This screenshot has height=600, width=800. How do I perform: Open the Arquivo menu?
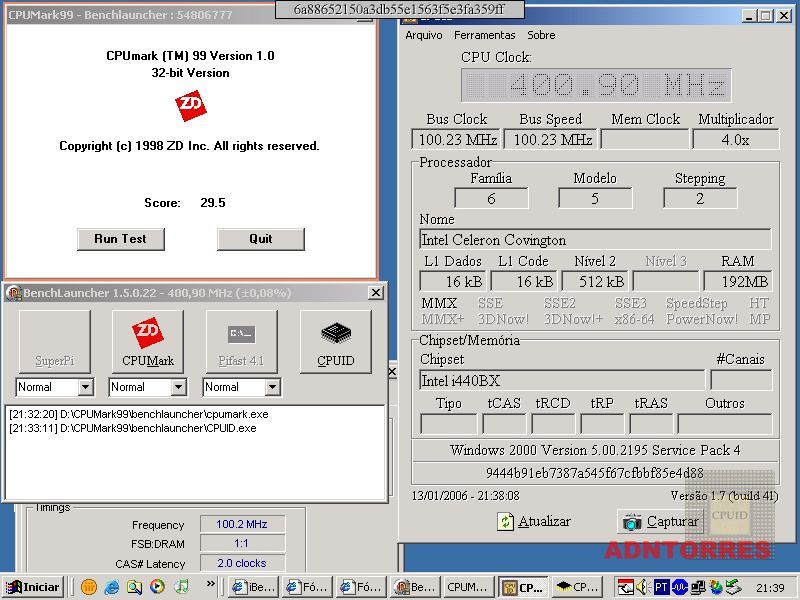[424, 35]
